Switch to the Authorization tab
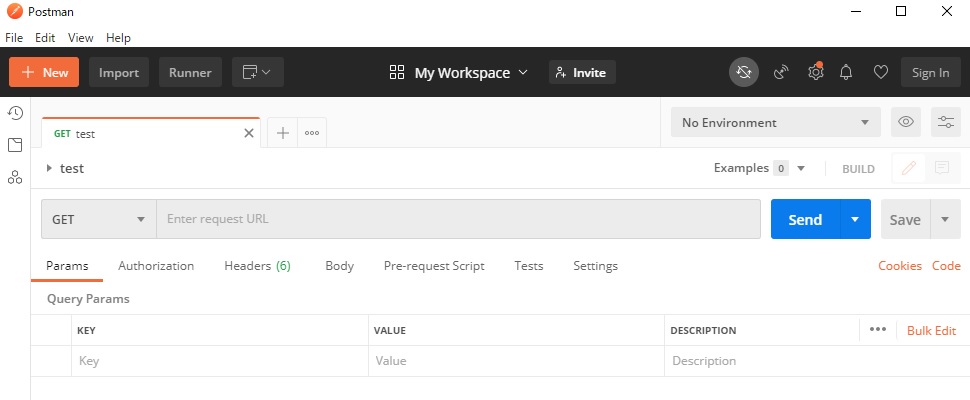Screen dimensions: 970x400 (156, 266)
